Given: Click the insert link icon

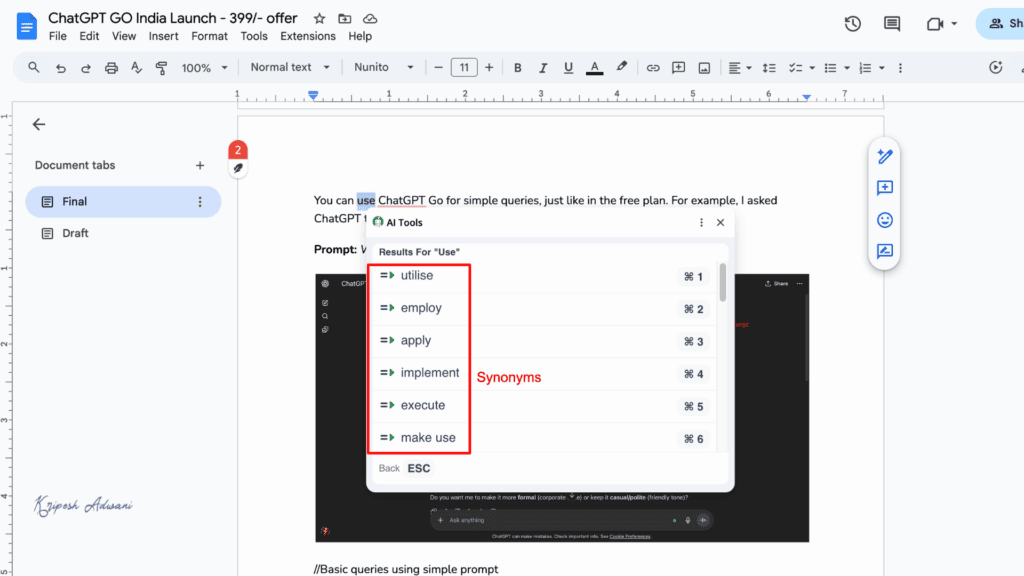Looking at the screenshot, I should coord(653,67).
